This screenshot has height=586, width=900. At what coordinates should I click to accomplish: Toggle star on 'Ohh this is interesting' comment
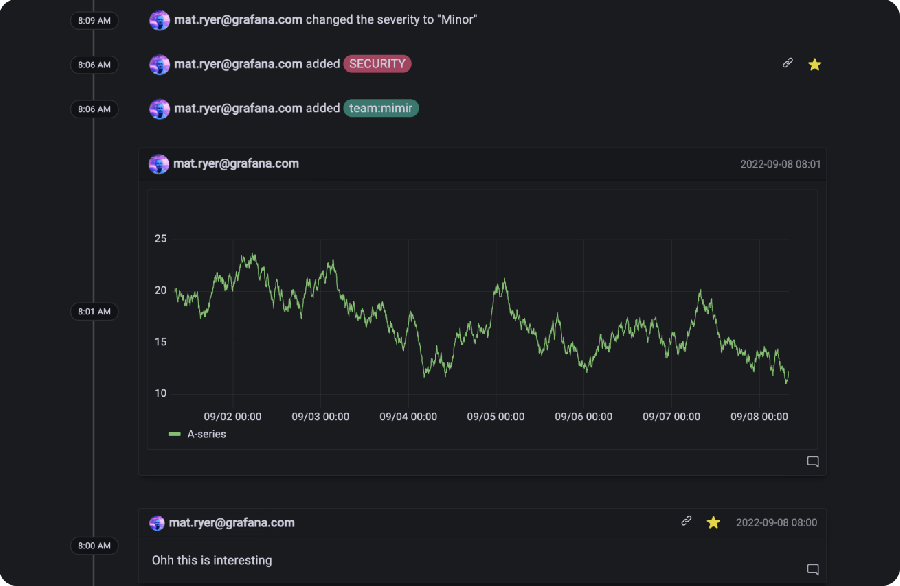(x=713, y=522)
